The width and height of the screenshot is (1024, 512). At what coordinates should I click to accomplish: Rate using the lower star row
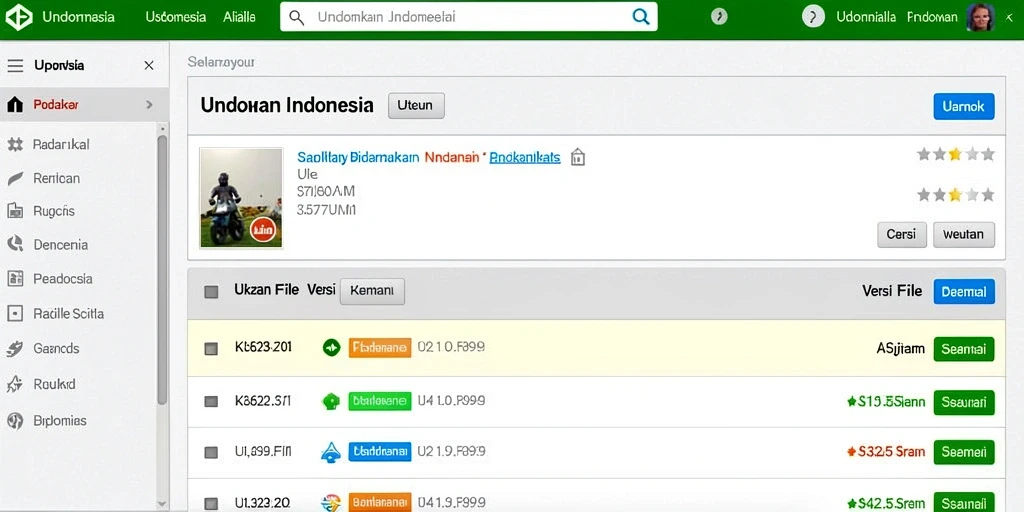coord(955,195)
